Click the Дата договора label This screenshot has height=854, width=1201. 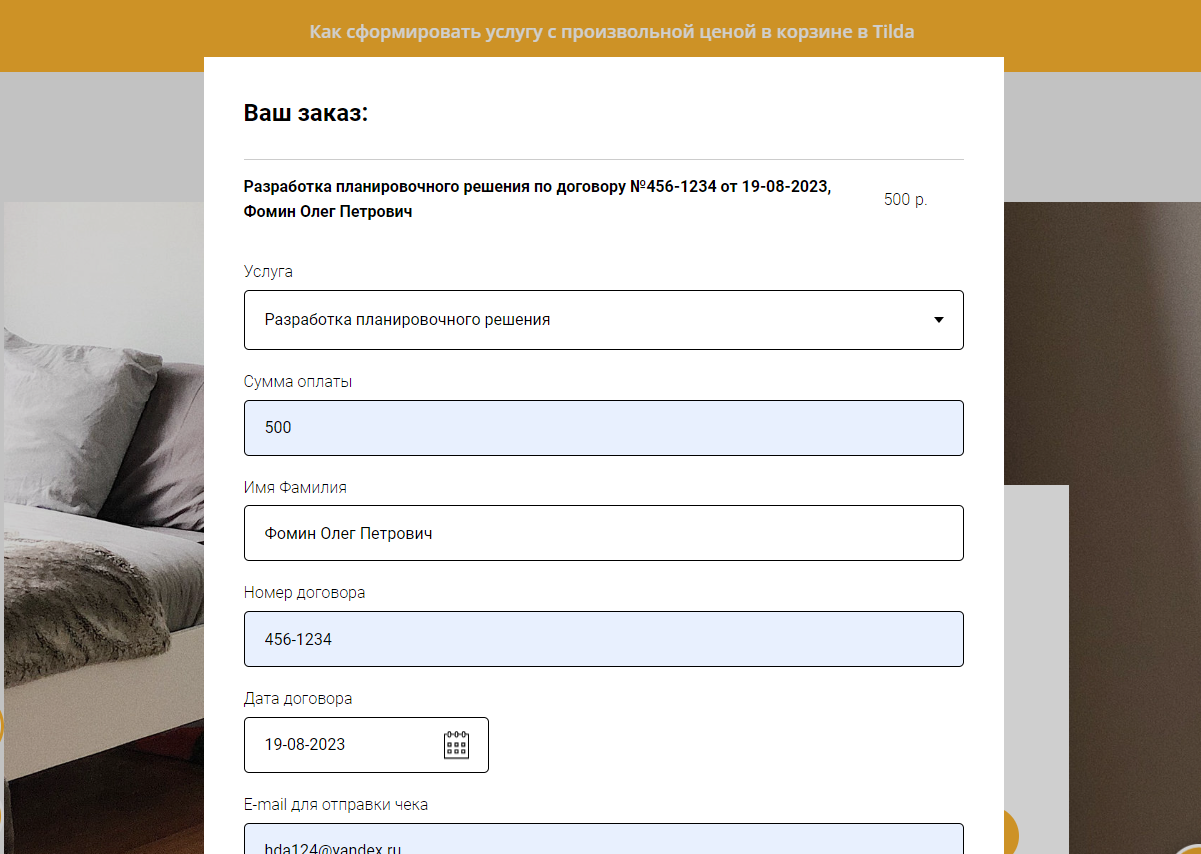(298, 698)
